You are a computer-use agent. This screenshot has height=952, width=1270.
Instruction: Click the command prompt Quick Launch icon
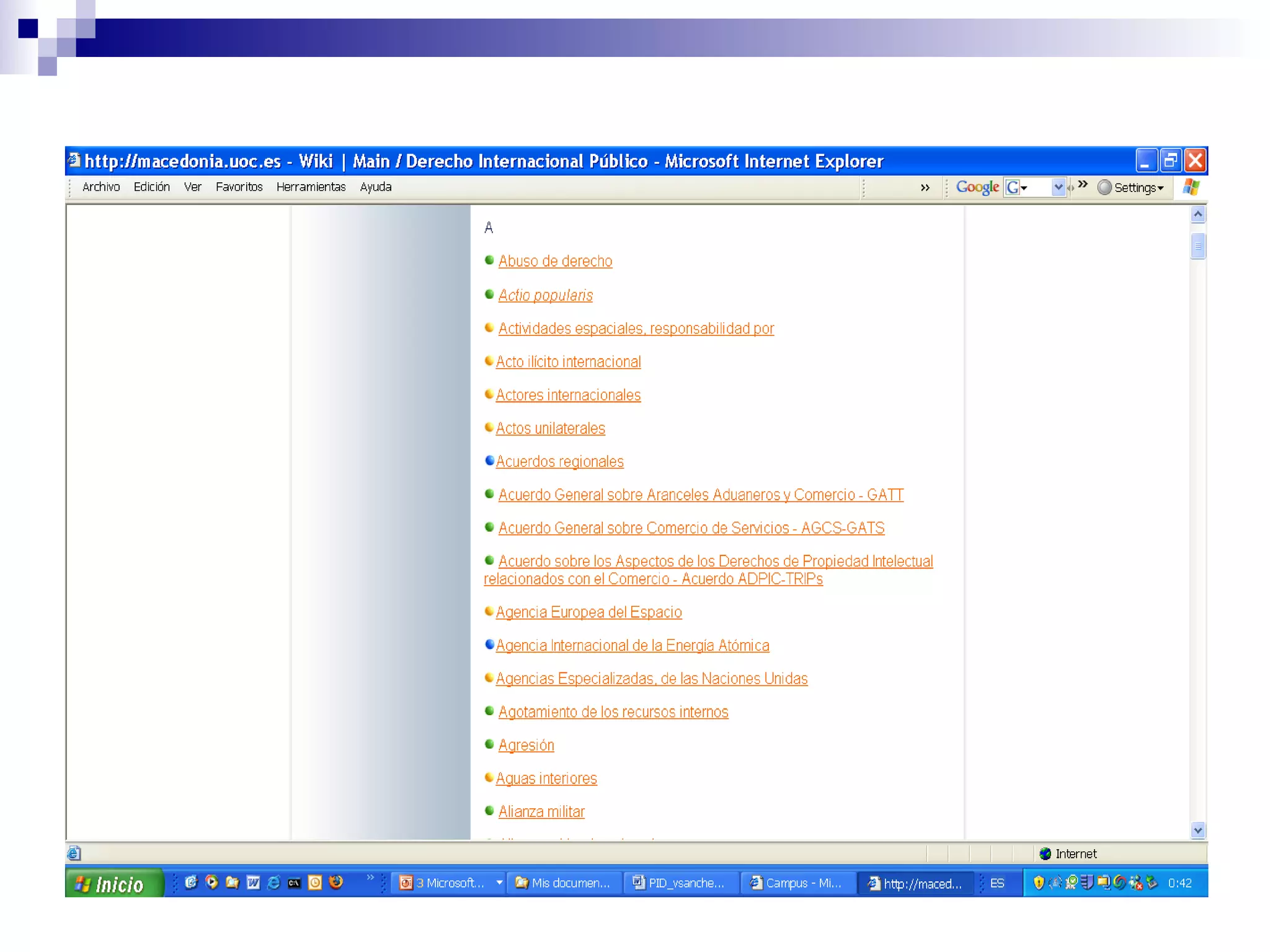tap(294, 883)
